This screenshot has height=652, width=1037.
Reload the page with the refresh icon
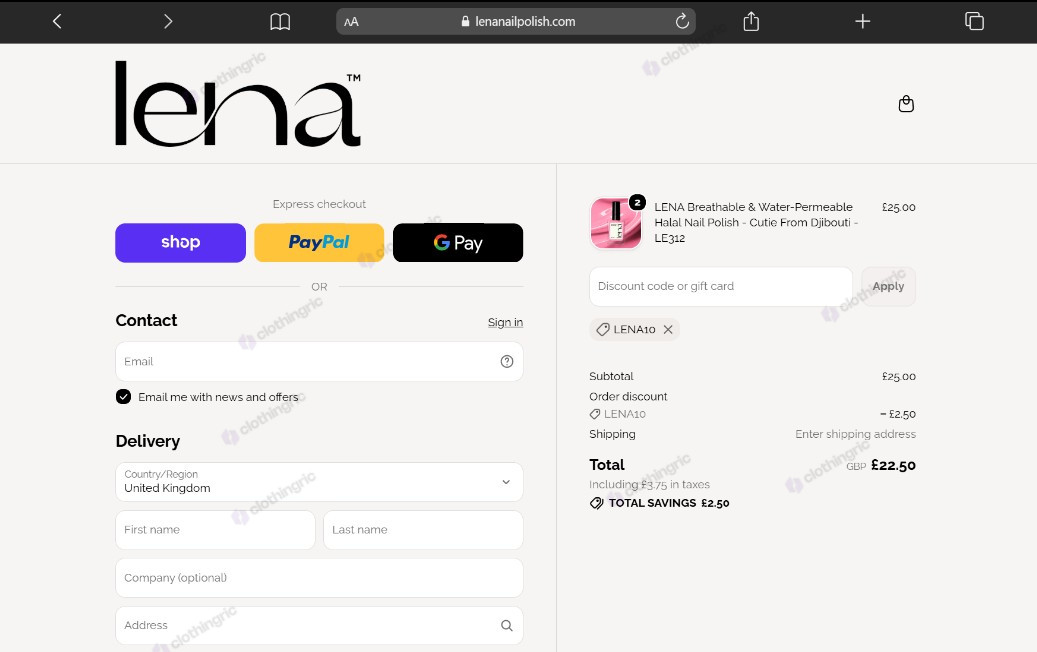[x=682, y=22]
